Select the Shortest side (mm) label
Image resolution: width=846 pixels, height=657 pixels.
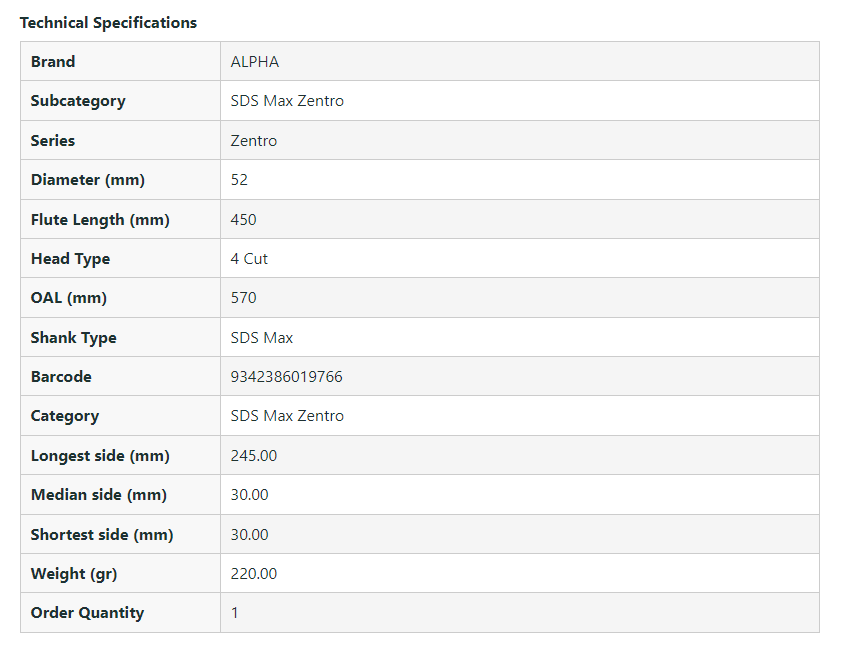[x=102, y=535]
